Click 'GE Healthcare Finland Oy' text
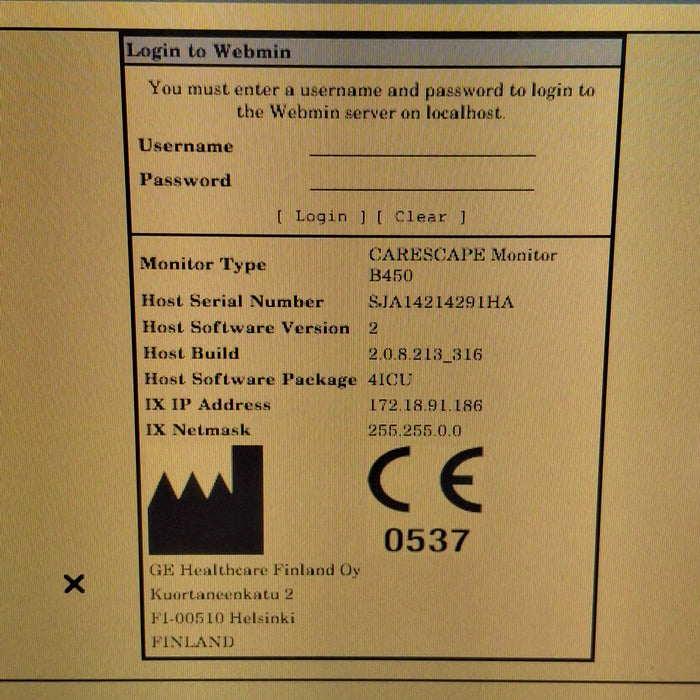 pos(254,570)
